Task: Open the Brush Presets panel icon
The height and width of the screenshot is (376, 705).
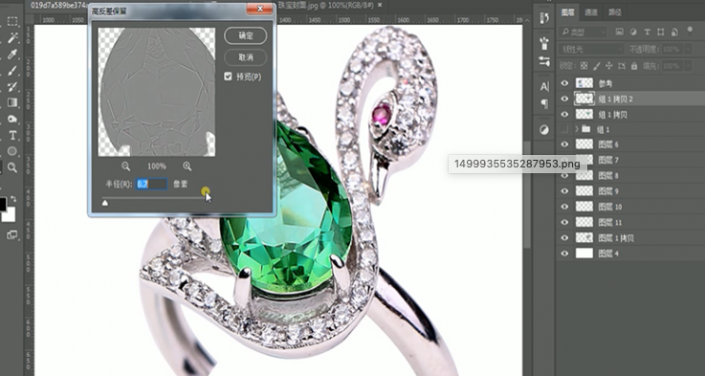Action: pyautogui.click(x=544, y=44)
